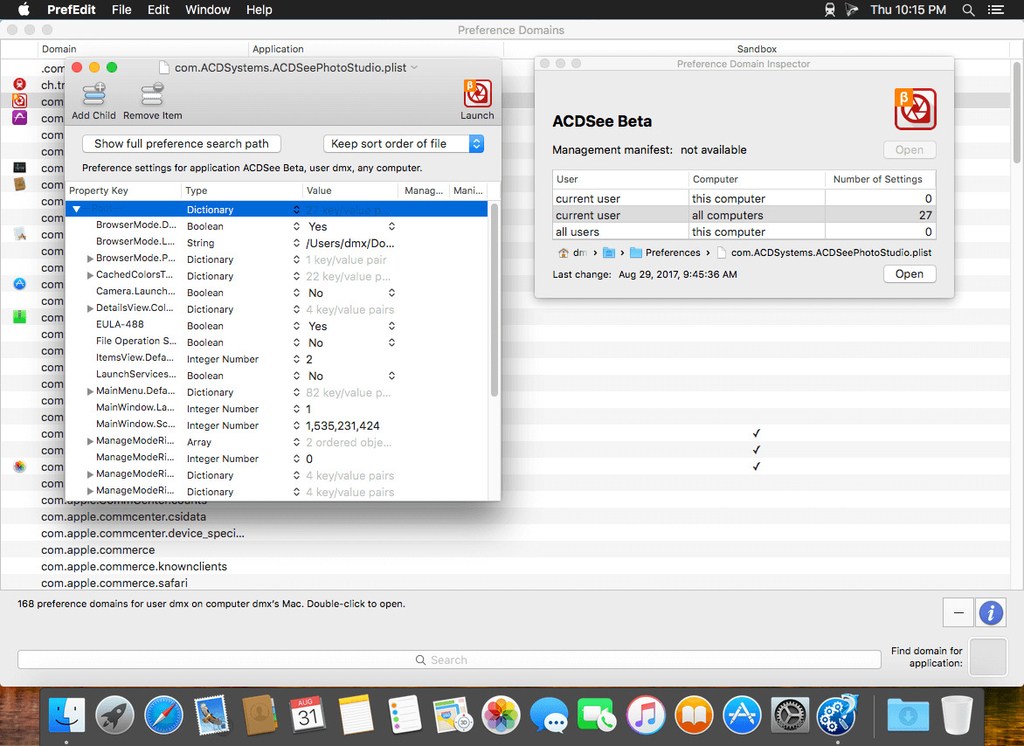Click Show full preference search path button
The height and width of the screenshot is (746, 1024).
181,144
